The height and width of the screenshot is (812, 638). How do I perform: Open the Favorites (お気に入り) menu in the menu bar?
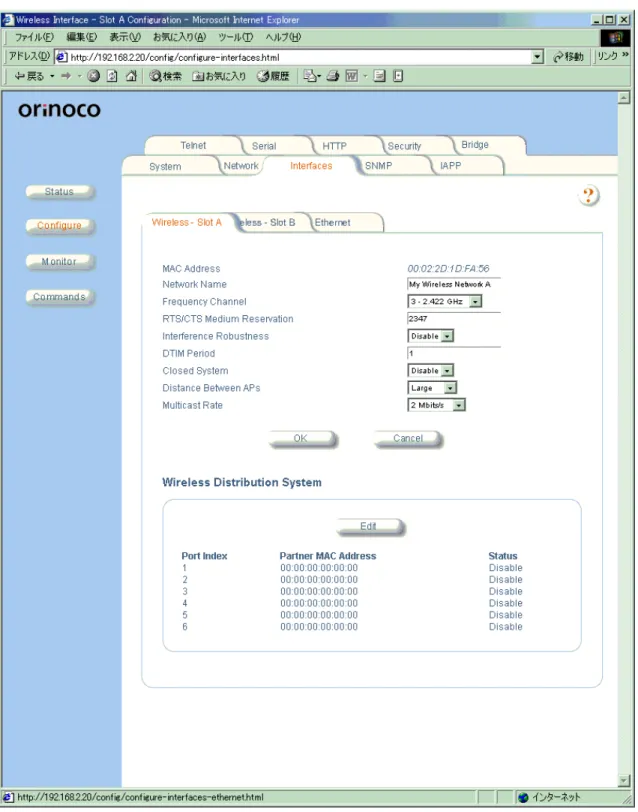coord(179,37)
